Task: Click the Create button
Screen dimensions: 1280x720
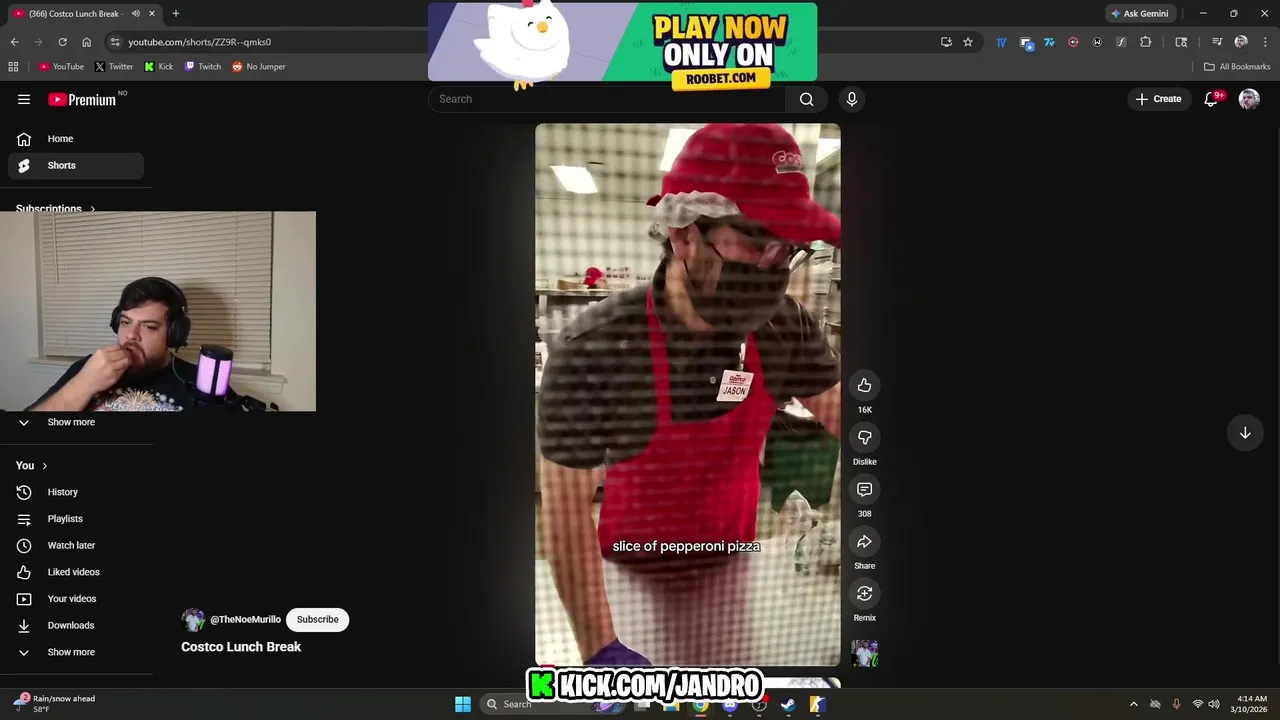Action: click(x=1159, y=99)
